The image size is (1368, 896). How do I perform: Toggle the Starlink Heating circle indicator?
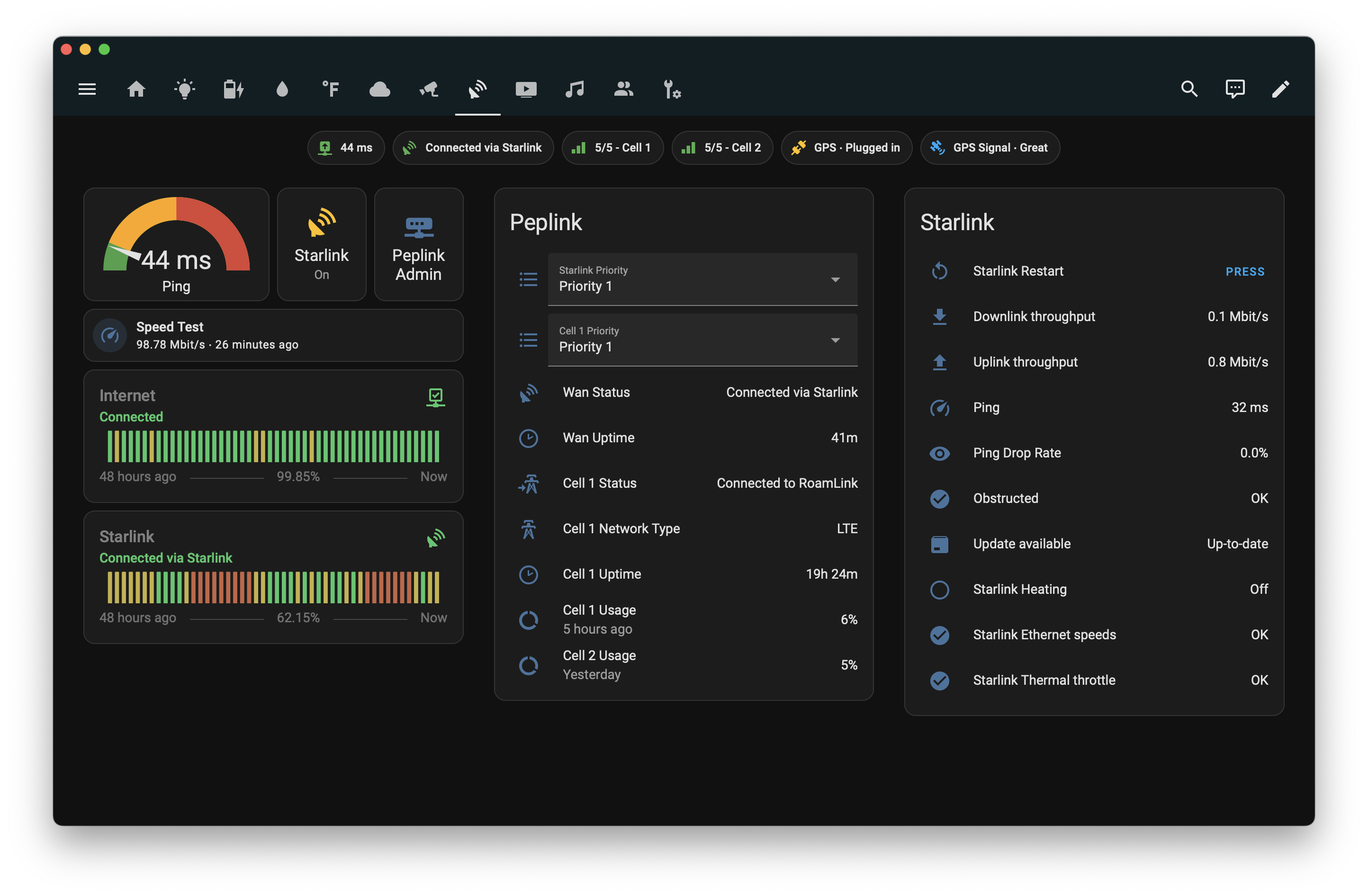tap(939, 590)
